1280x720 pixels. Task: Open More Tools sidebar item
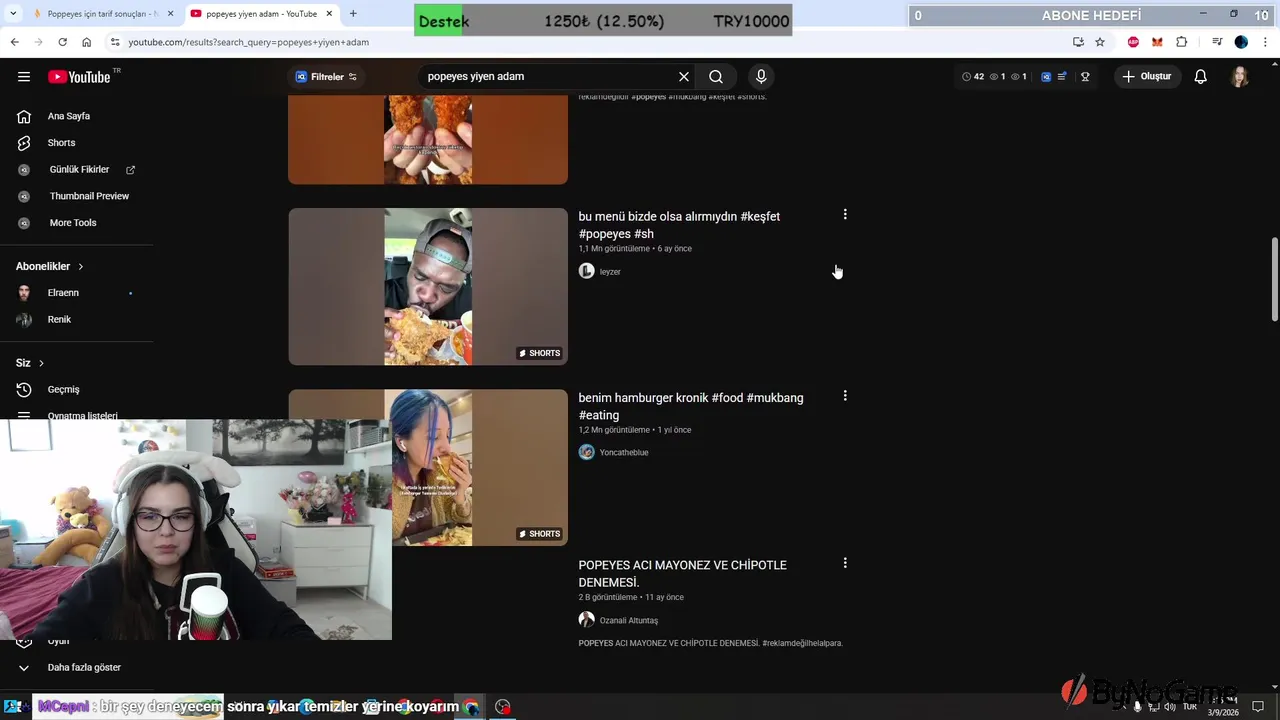(x=73, y=223)
